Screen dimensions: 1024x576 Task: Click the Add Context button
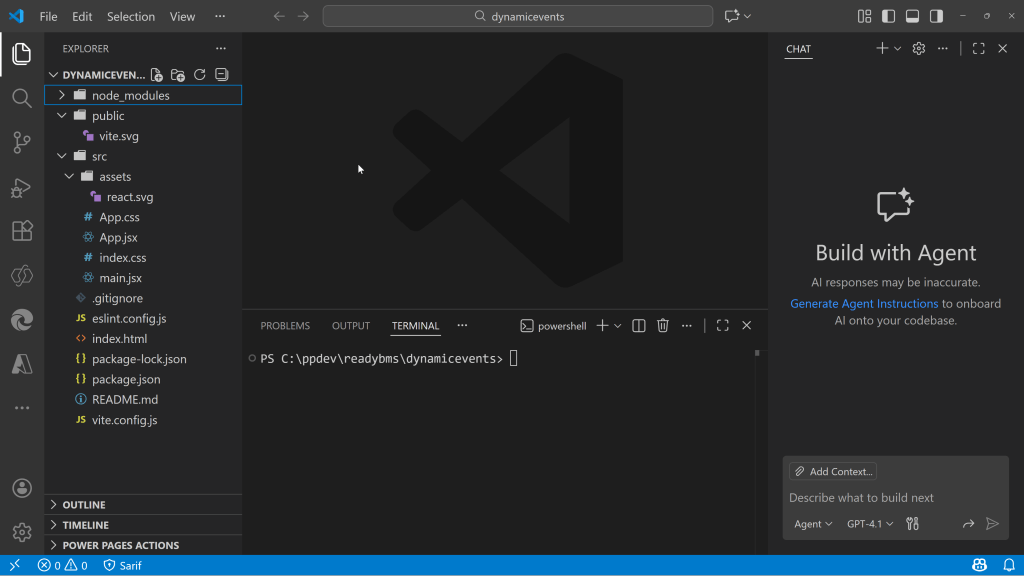click(833, 471)
